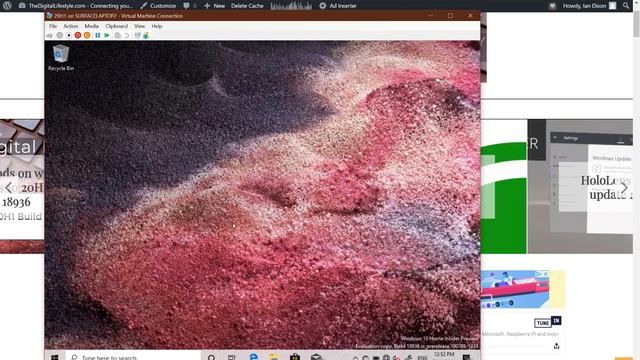Viewport: 640px width, 360px height.
Task: Open the Mail app in VM taskbar
Action: point(316,357)
